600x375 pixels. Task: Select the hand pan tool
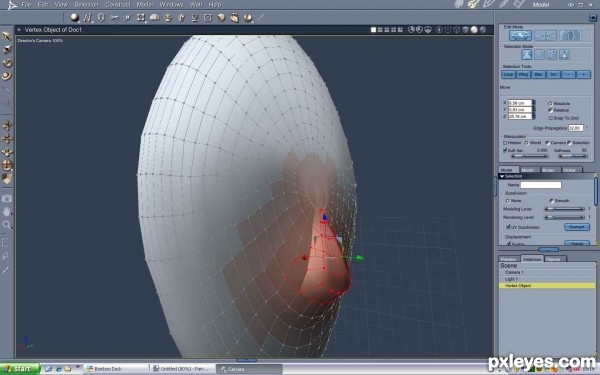click(x=7, y=212)
